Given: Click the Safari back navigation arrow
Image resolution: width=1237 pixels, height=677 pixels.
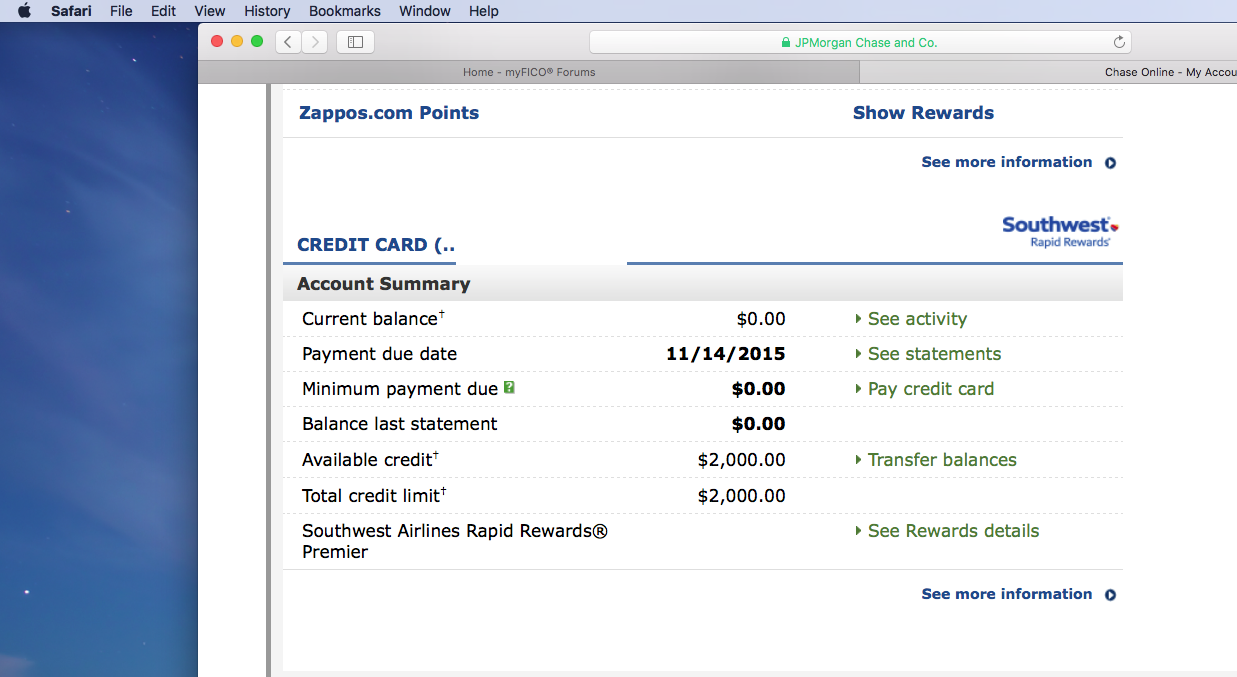Looking at the screenshot, I should coord(288,42).
